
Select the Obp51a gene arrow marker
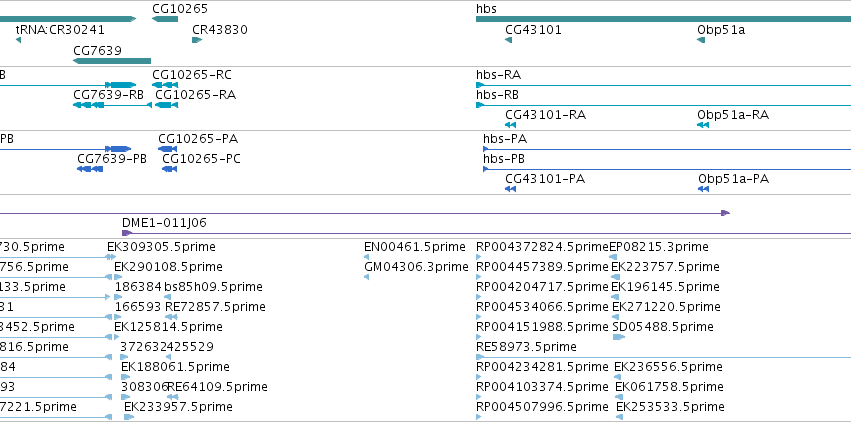tap(701, 40)
